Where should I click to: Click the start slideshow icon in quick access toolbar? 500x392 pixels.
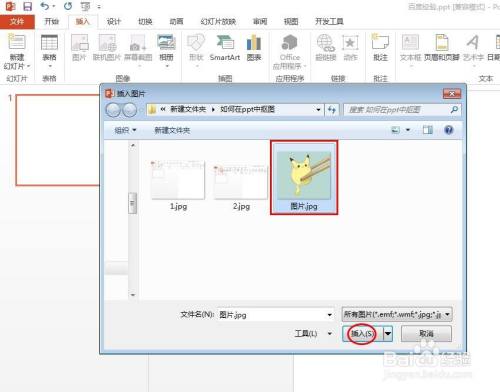pyautogui.click(x=85, y=6)
